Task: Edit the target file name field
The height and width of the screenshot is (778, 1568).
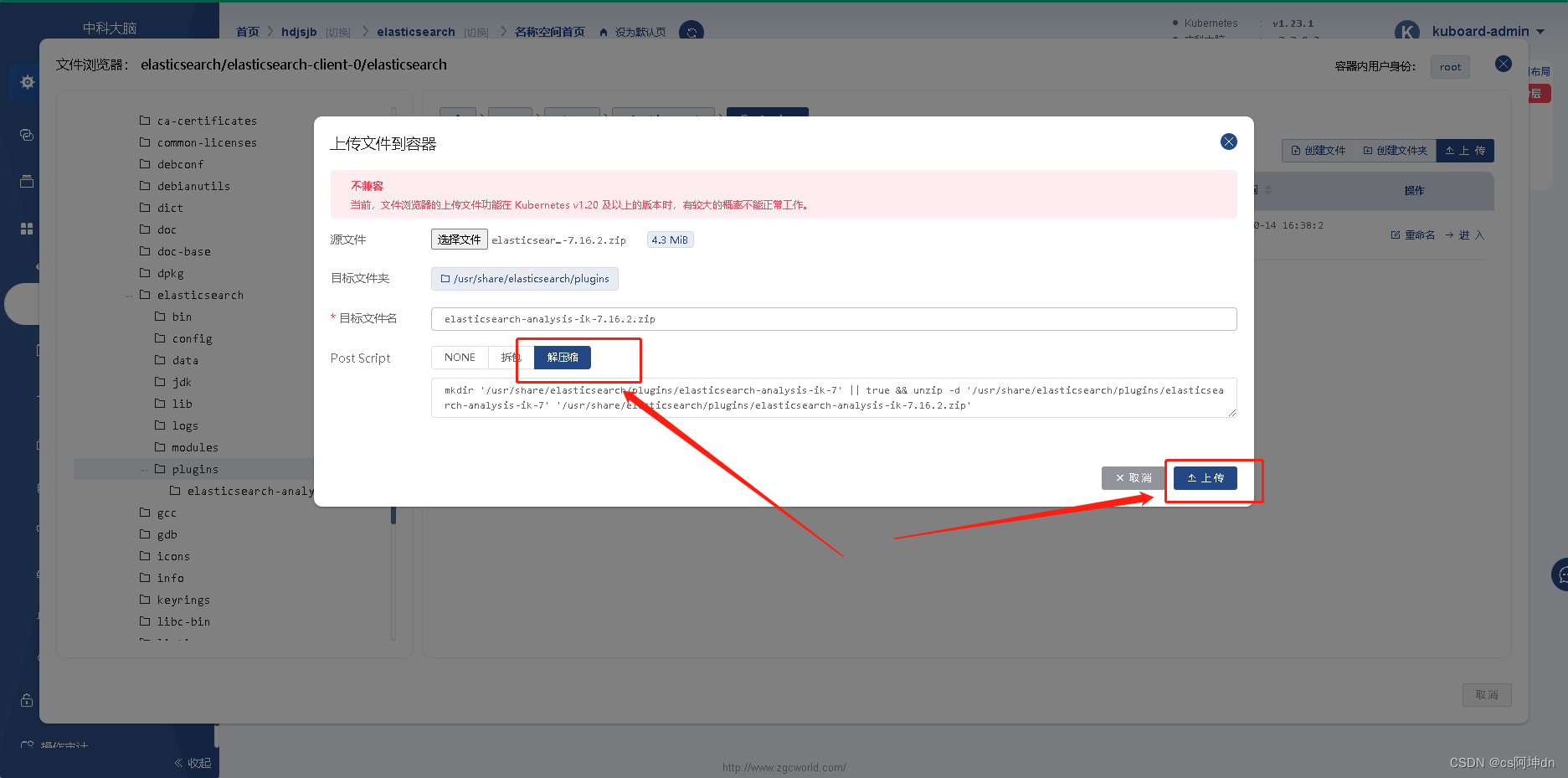Action: click(x=834, y=319)
